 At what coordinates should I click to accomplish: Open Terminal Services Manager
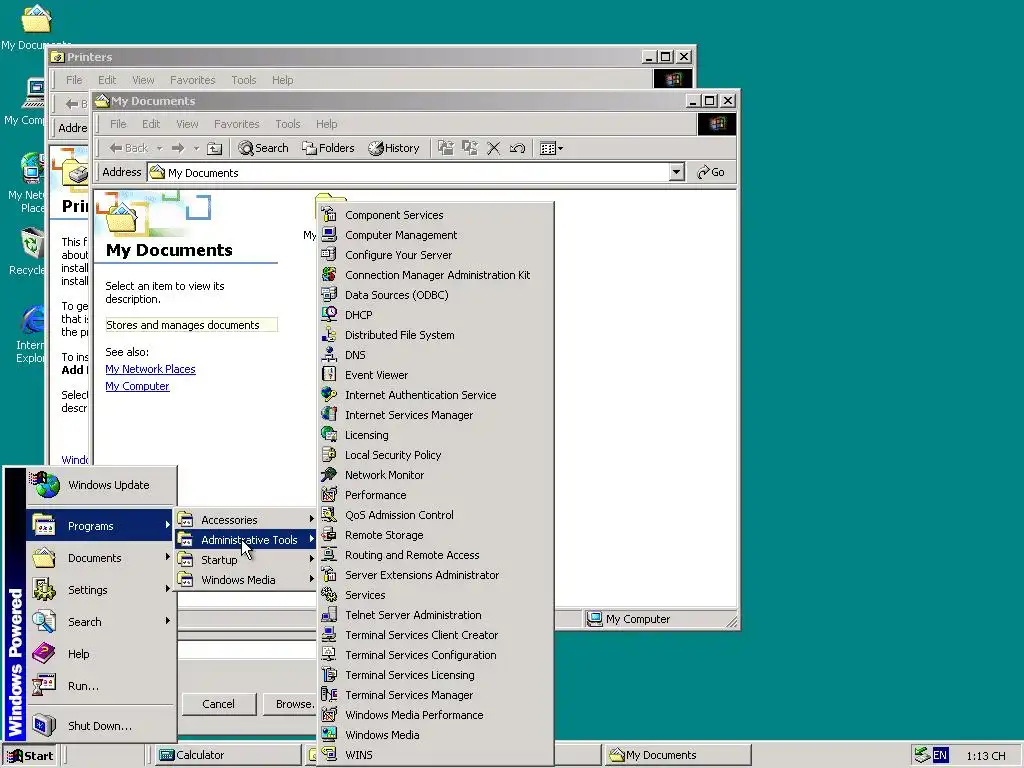click(x=436, y=696)
